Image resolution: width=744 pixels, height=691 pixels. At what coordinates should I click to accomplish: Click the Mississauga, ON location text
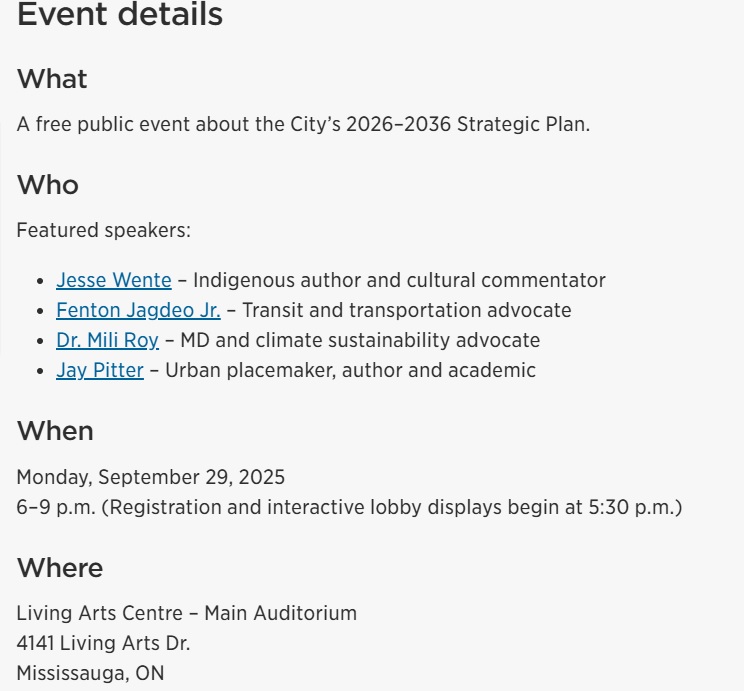tap(90, 673)
